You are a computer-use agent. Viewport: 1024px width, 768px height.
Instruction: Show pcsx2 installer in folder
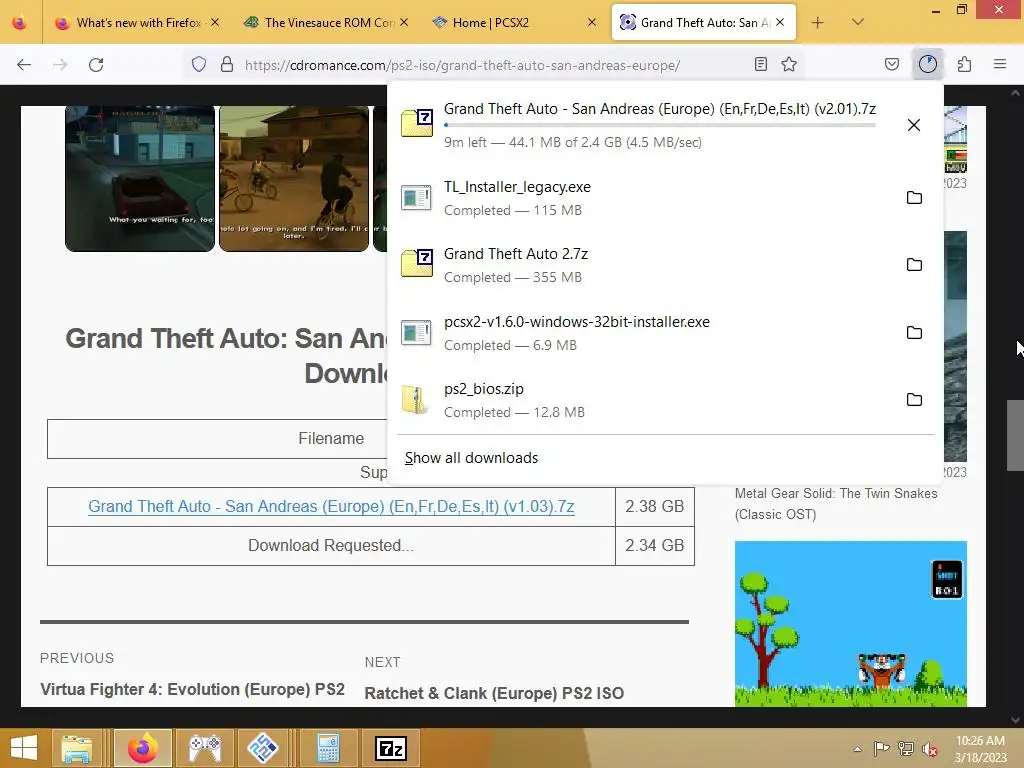[914, 332]
